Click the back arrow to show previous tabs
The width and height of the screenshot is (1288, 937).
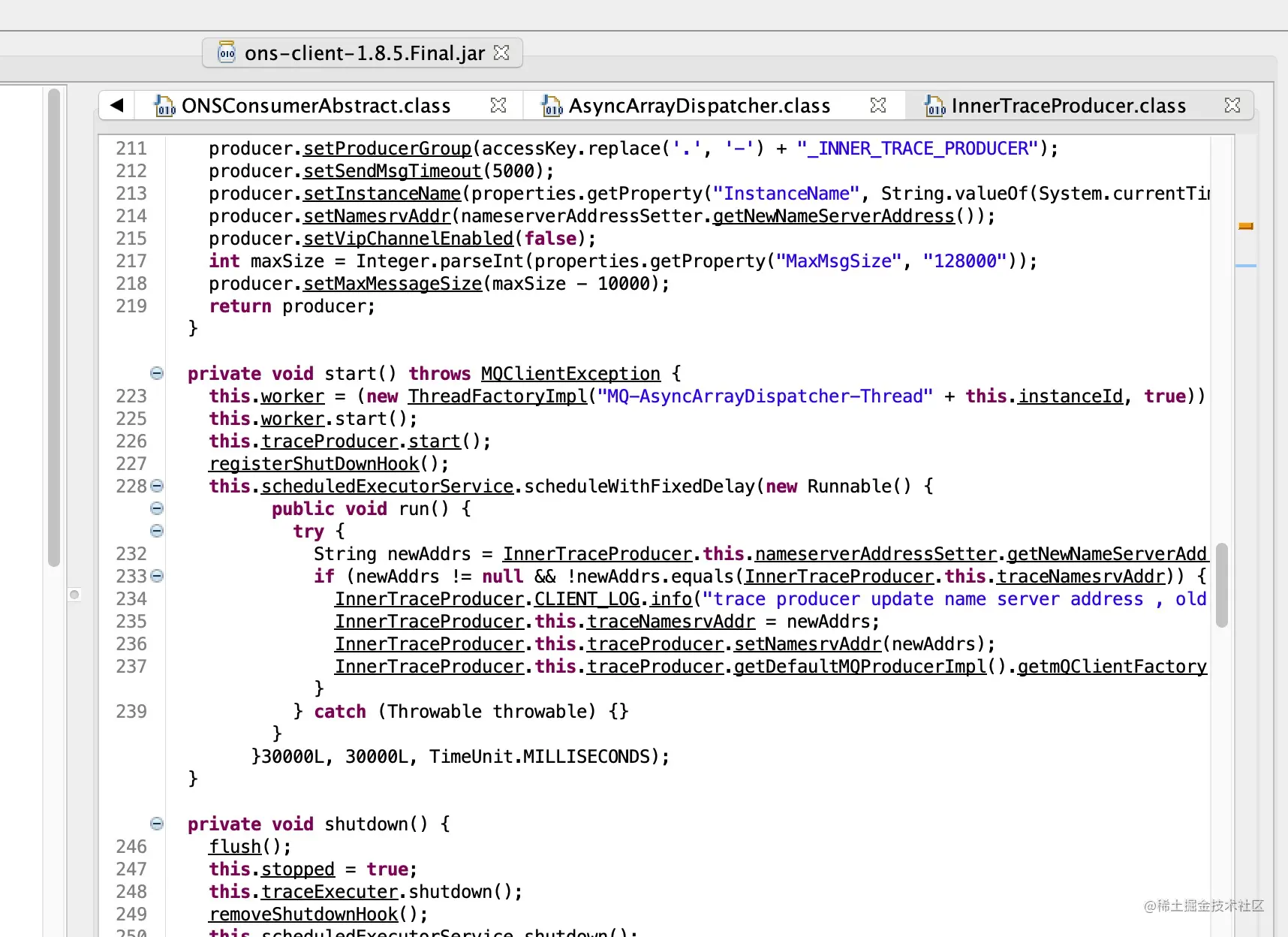pos(117,105)
